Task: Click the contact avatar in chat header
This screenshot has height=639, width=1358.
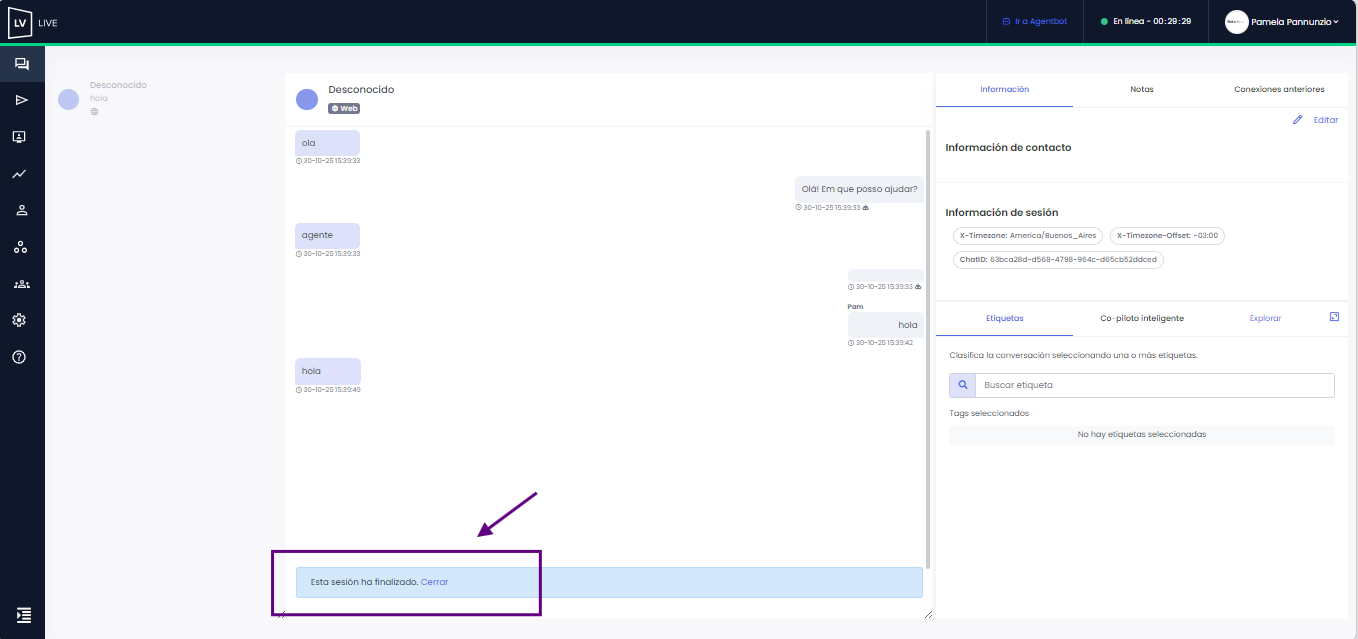Action: coord(307,99)
